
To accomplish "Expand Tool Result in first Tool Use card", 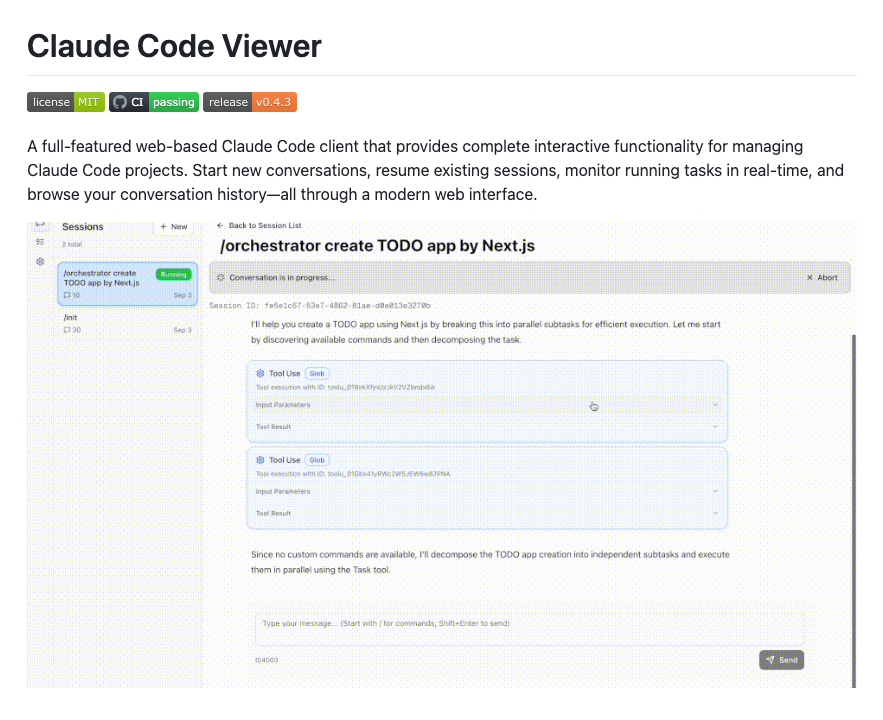I will (x=487, y=427).
